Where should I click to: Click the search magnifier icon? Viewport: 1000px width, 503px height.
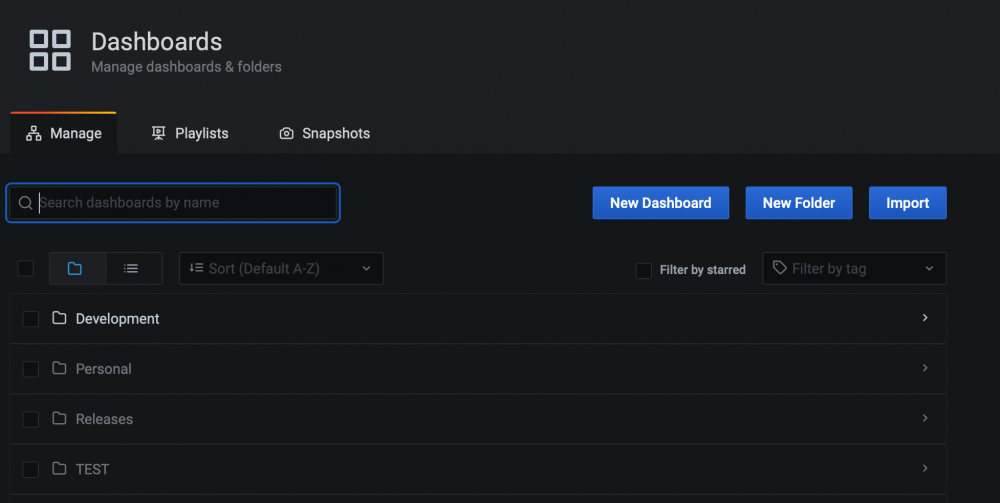[25, 203]
